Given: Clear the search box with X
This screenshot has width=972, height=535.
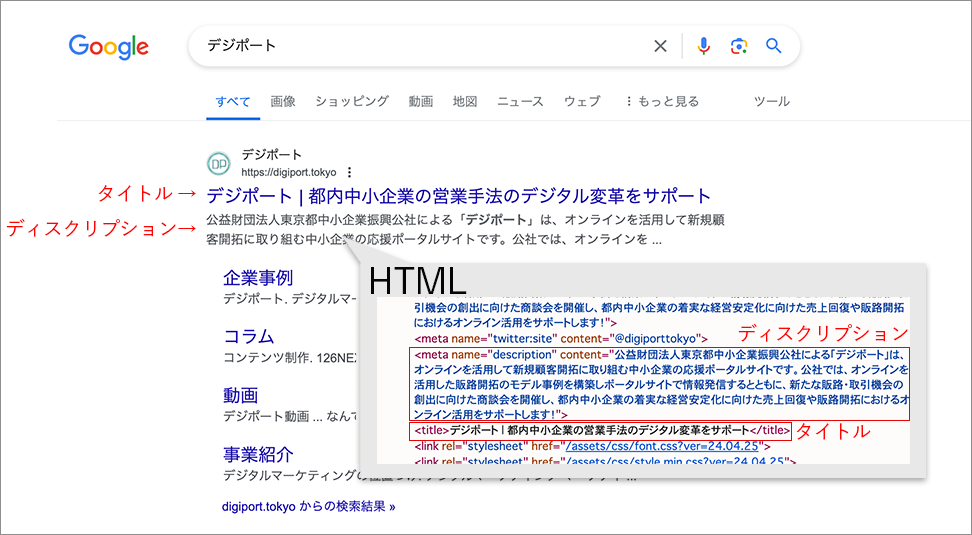Looking at the screenshot, I should coord(661,46).
